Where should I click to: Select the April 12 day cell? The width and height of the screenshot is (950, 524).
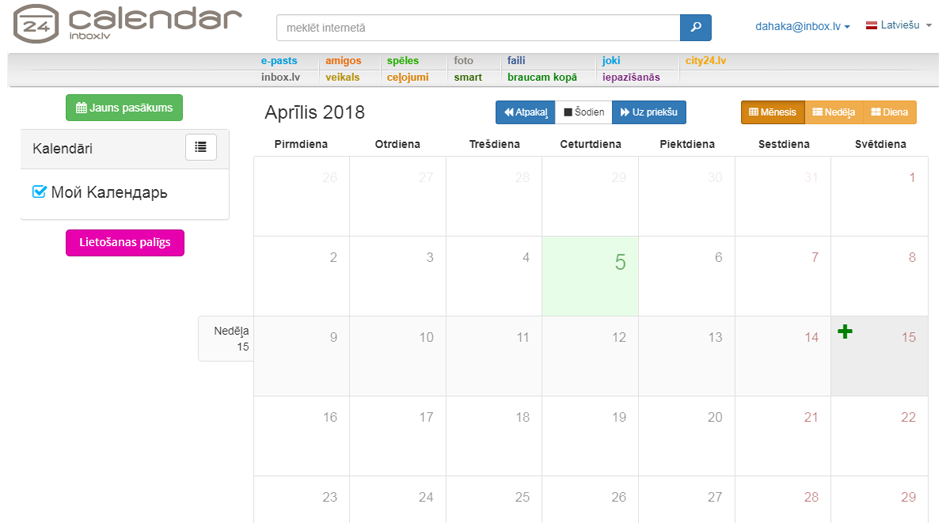[x=590, y=356]
